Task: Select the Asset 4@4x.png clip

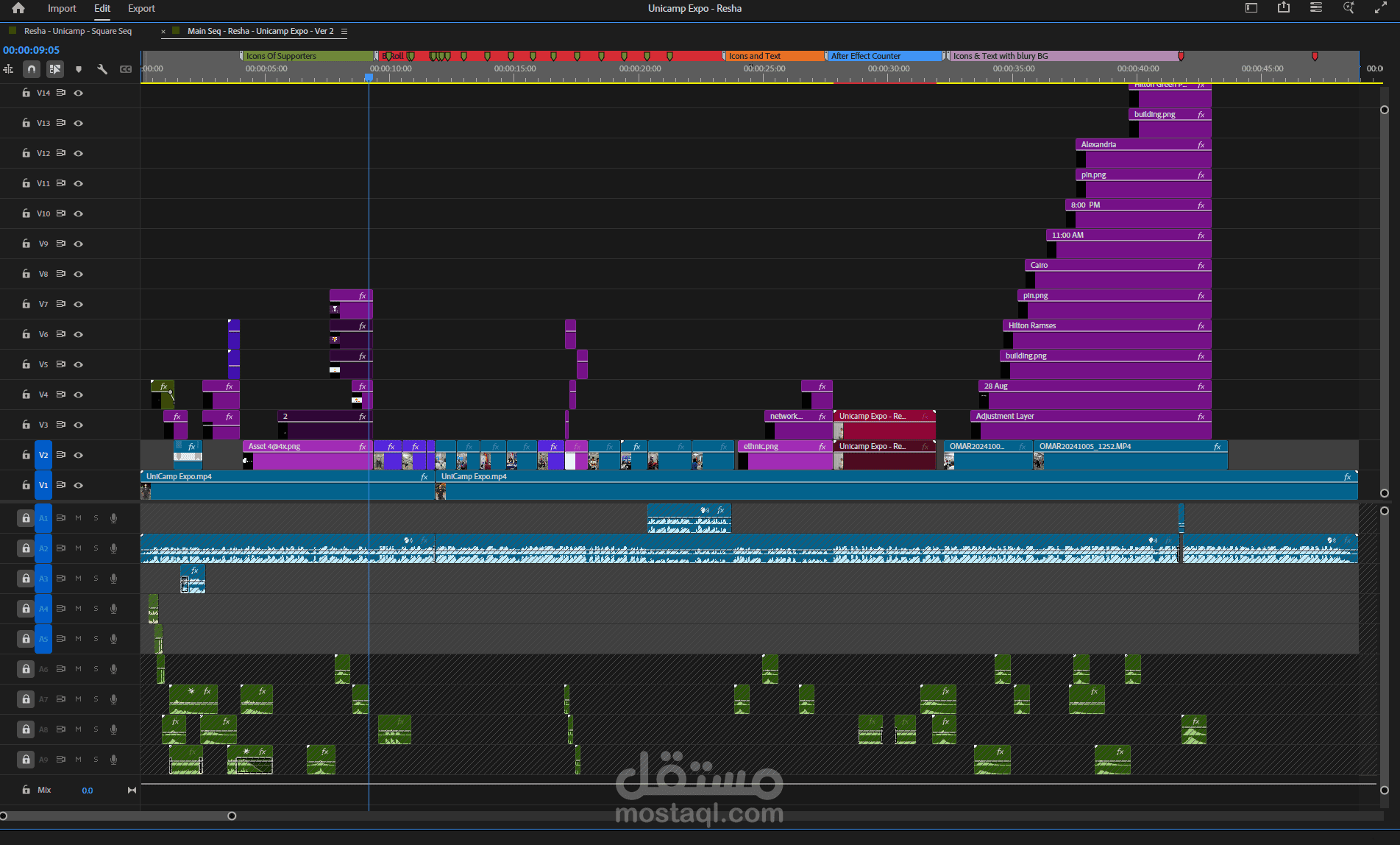Action: [x=308, y=455]
